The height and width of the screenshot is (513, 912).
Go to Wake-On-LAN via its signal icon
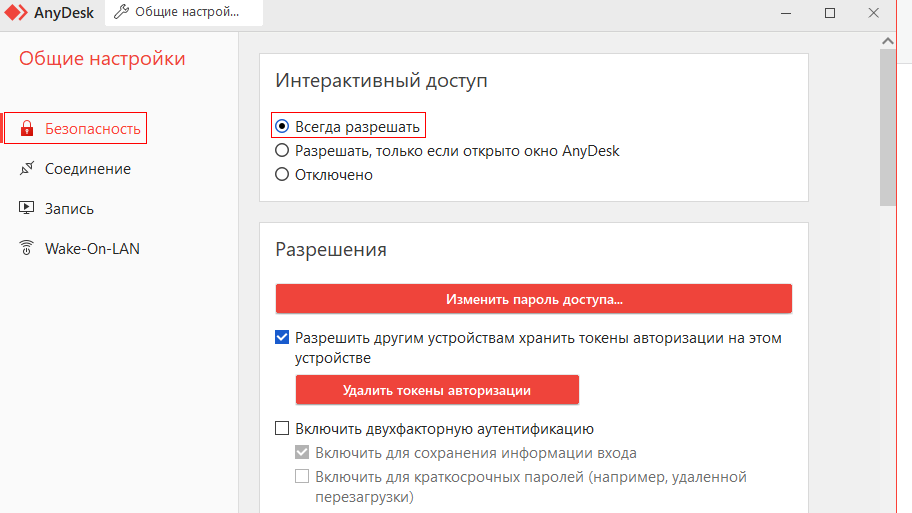27,249
